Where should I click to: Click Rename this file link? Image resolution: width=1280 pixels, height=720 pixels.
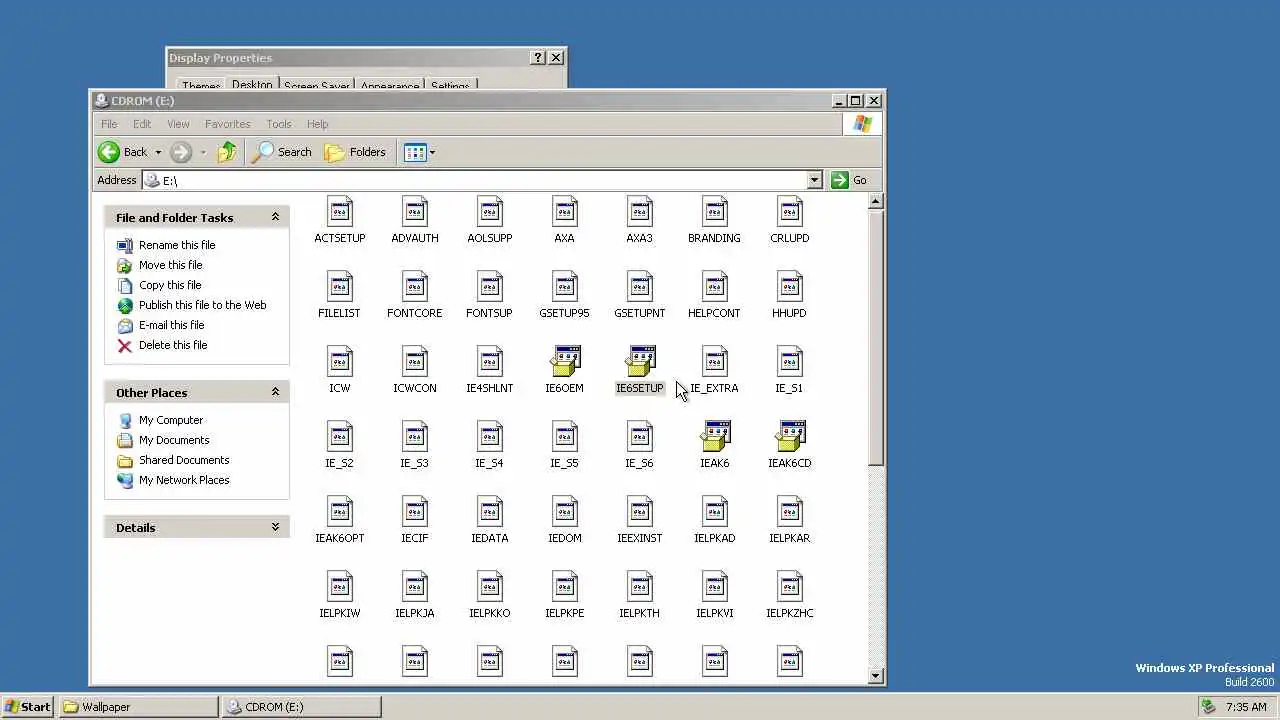tap(177, 245)
